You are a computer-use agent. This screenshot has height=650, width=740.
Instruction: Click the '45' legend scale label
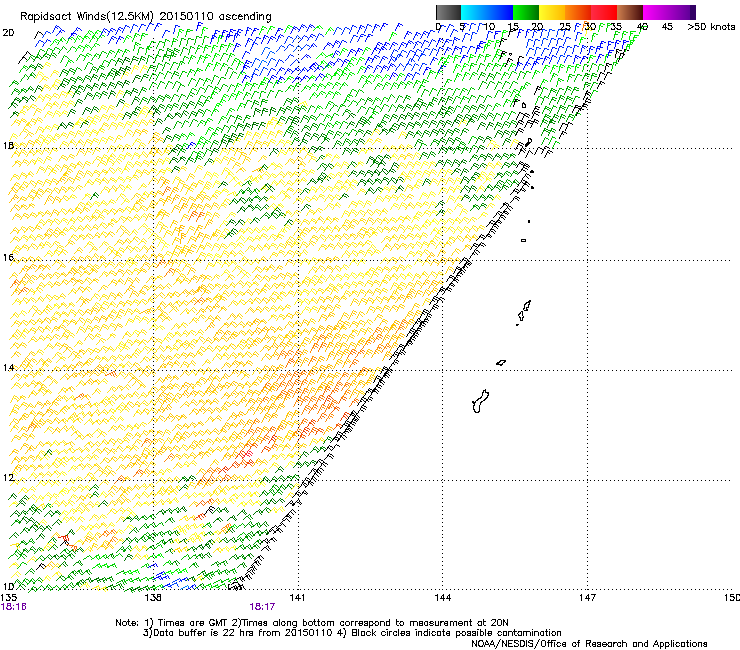(x=667, y=26)
